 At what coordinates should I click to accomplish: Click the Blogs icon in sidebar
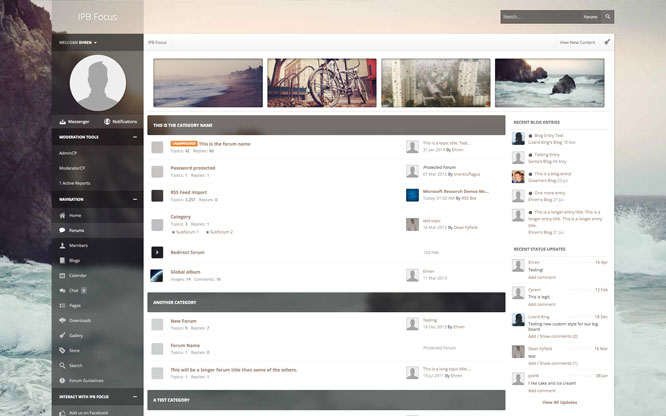(x=62, y=260)
